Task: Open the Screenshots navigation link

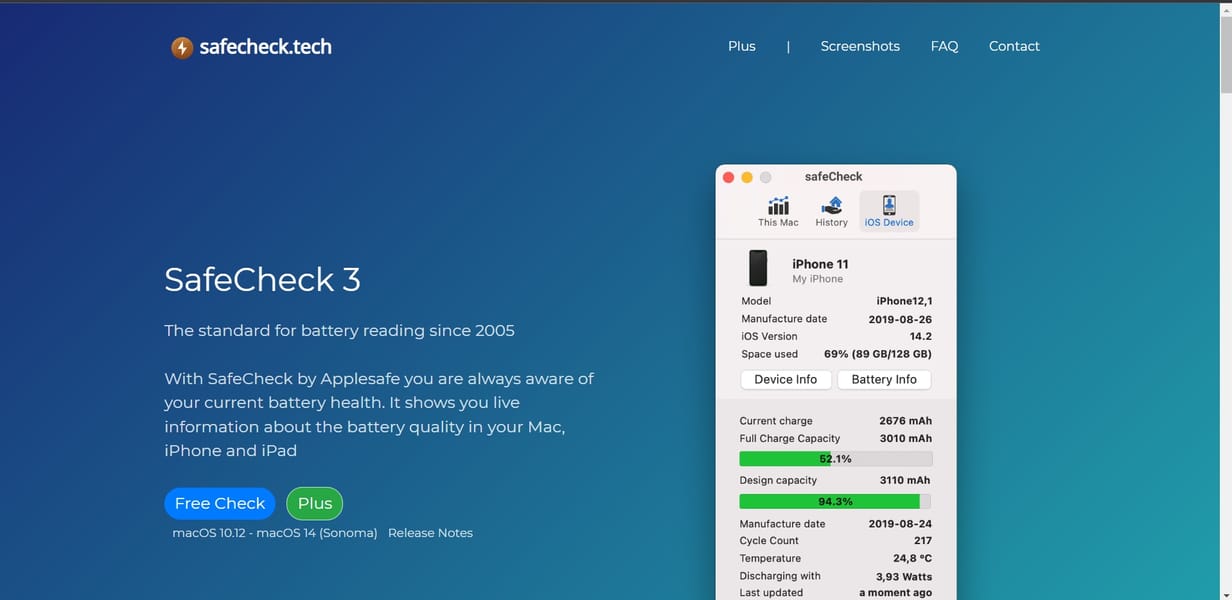Action: [860, 46]
